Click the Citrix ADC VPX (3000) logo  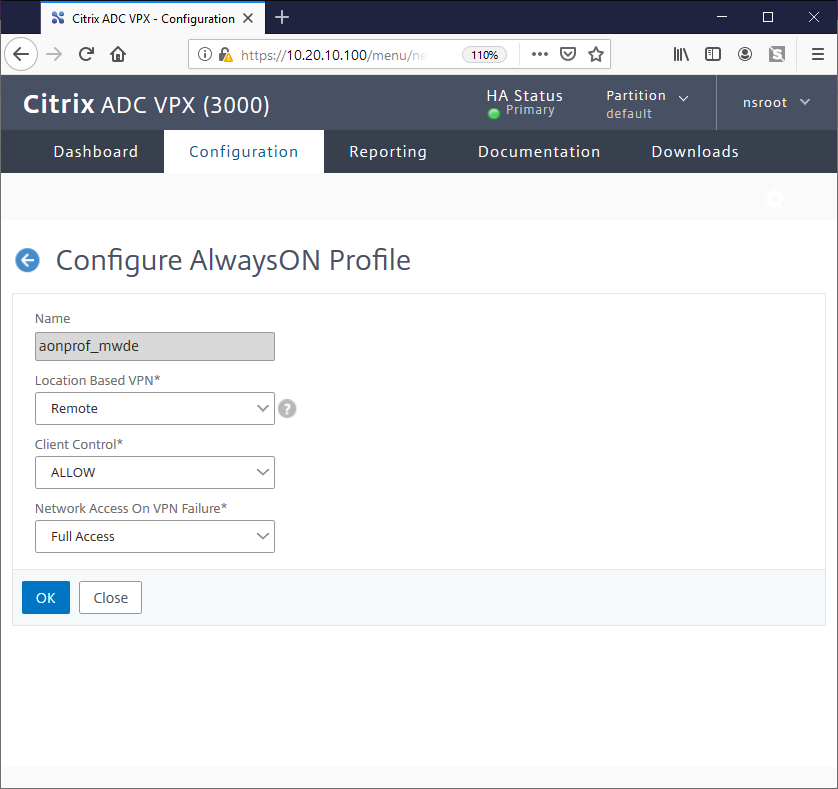[146, 104]
